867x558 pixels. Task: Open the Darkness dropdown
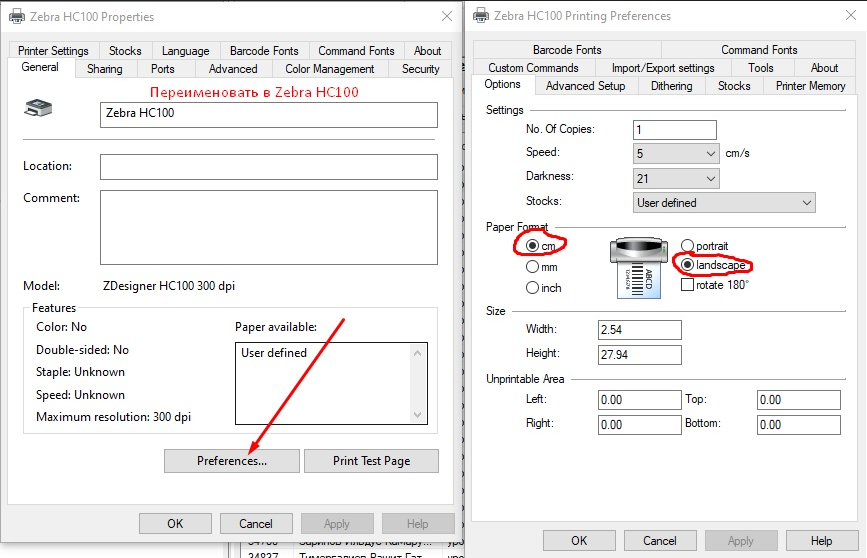[x=676, y=178]
